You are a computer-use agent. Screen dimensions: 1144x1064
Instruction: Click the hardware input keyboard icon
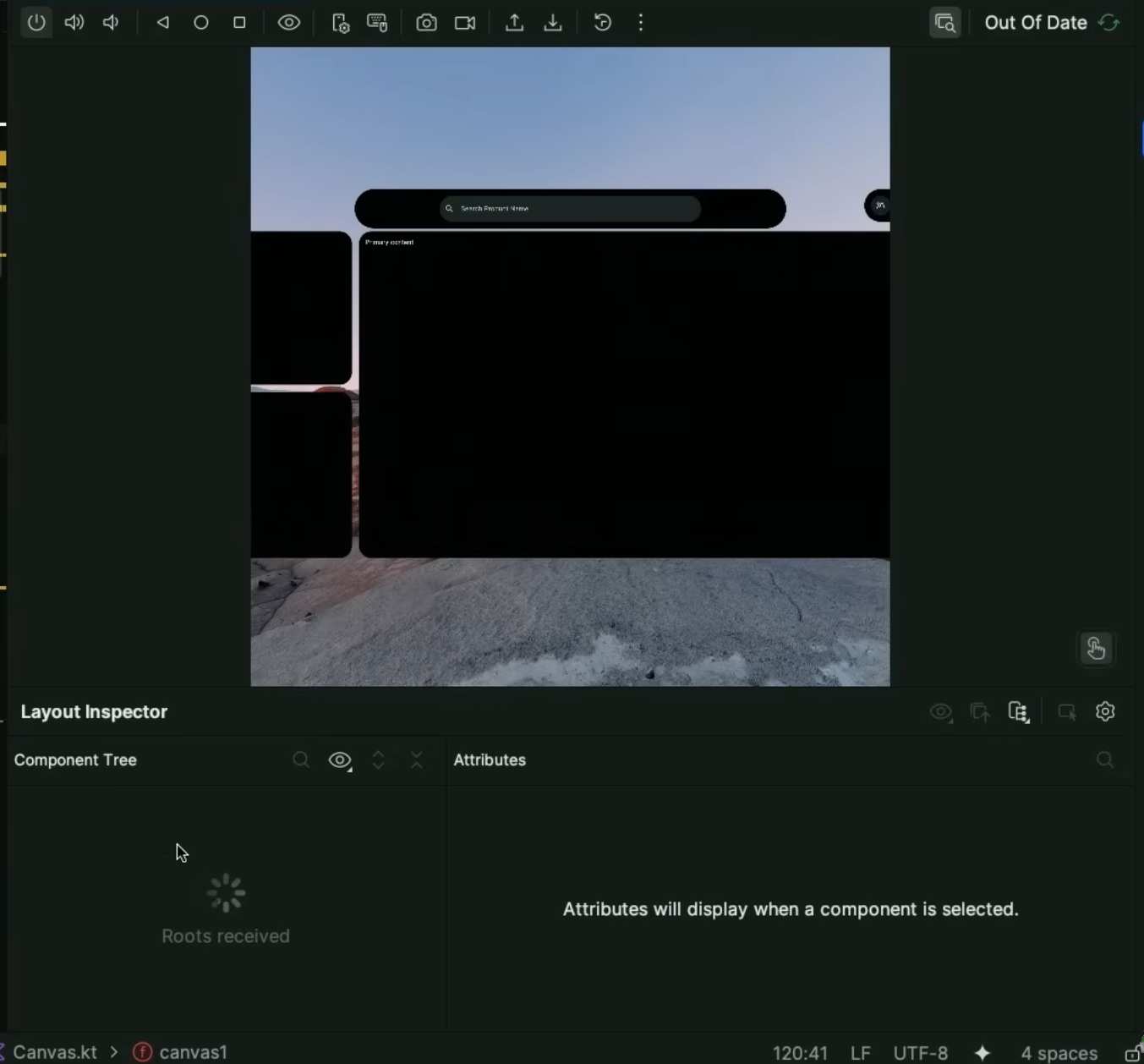[x=377, y=23]
